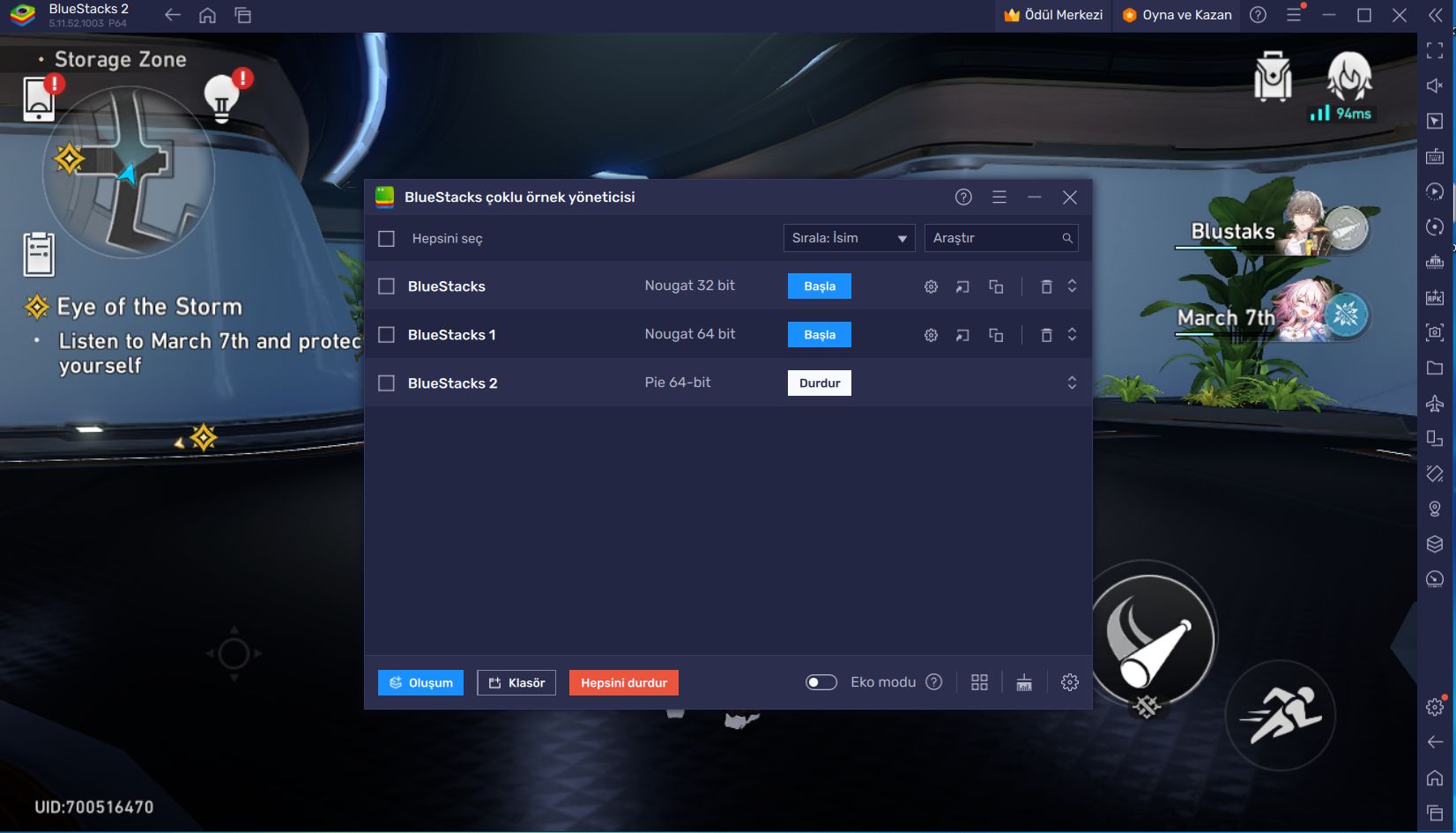Select the BlueStacks 2 checkbox
The image size is (1456, 833).
[386, 383]
